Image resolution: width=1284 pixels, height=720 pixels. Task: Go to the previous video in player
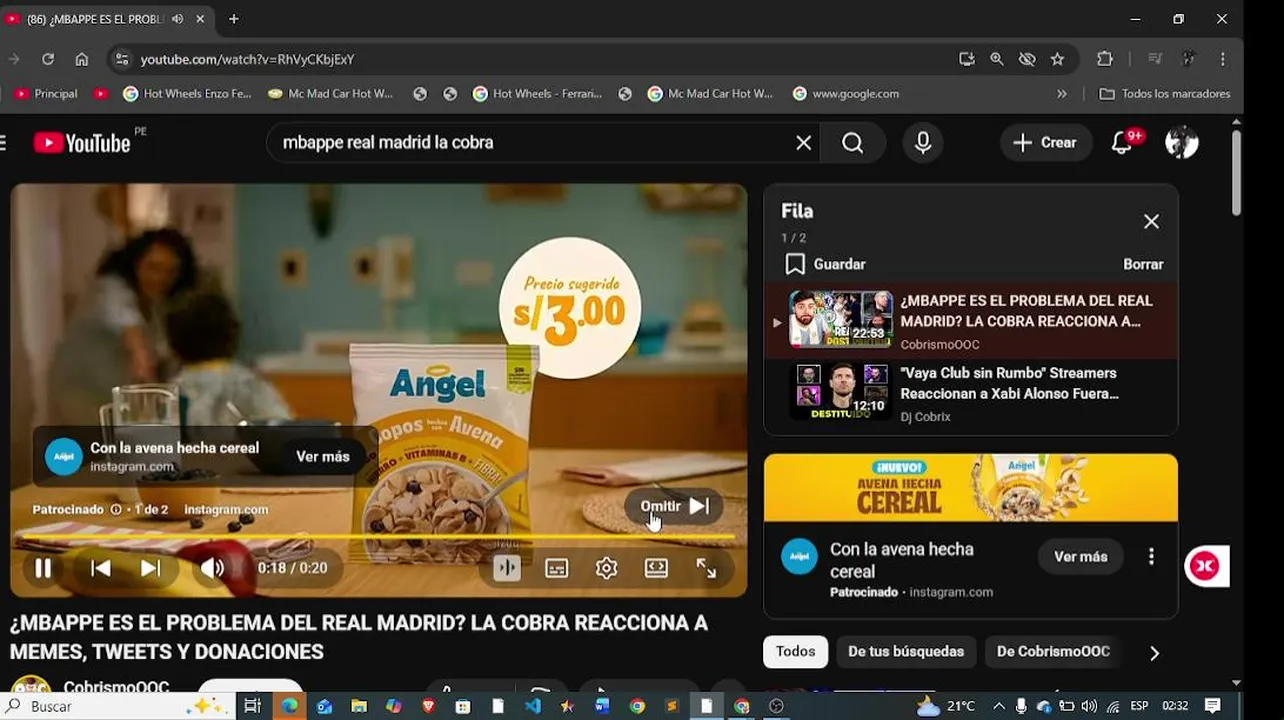101,568
